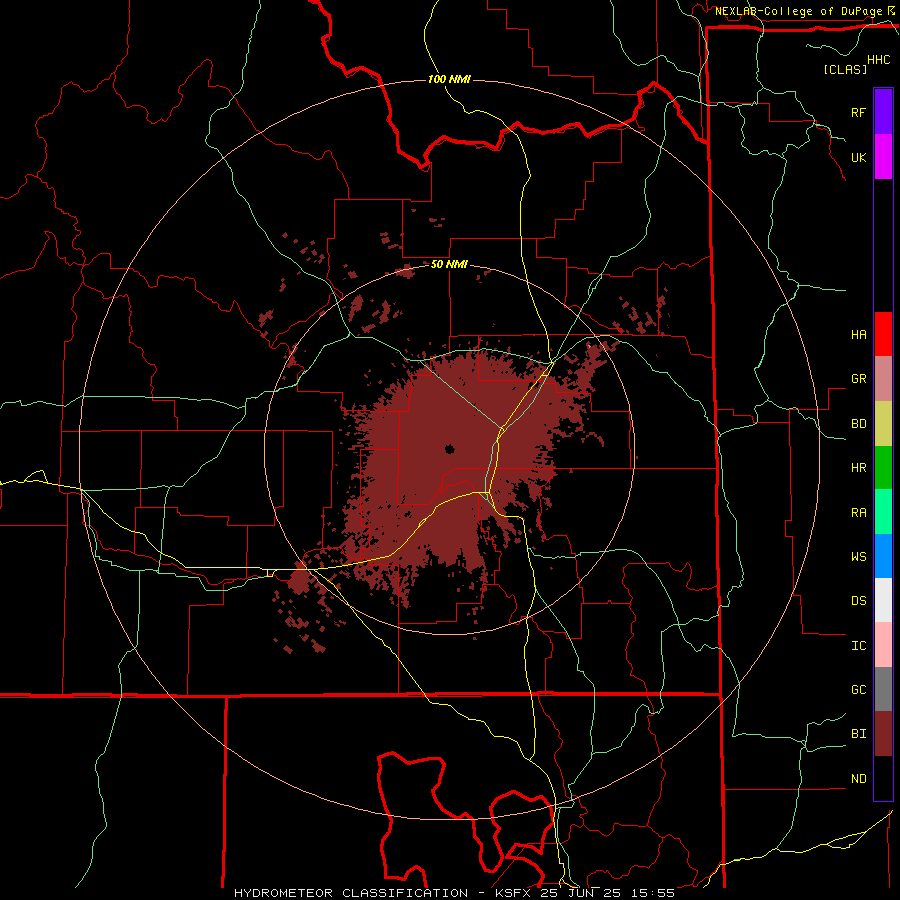Click the GC gray legend swatch
The height and width of the screenshot is (900, 900).
(883, 689)
